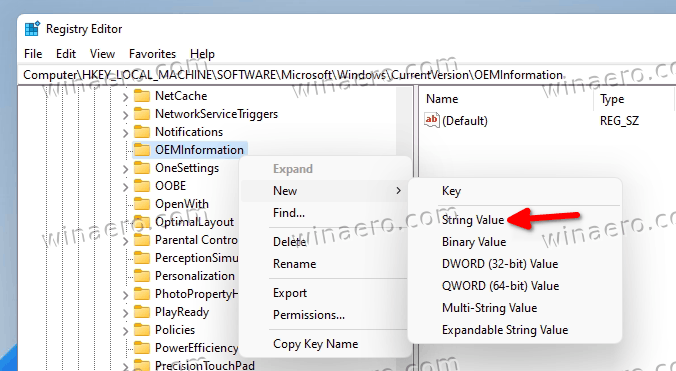This screenshot has height=371, width=676.
Task: Click the Personalization folder icon
Action: coord(141,276)
